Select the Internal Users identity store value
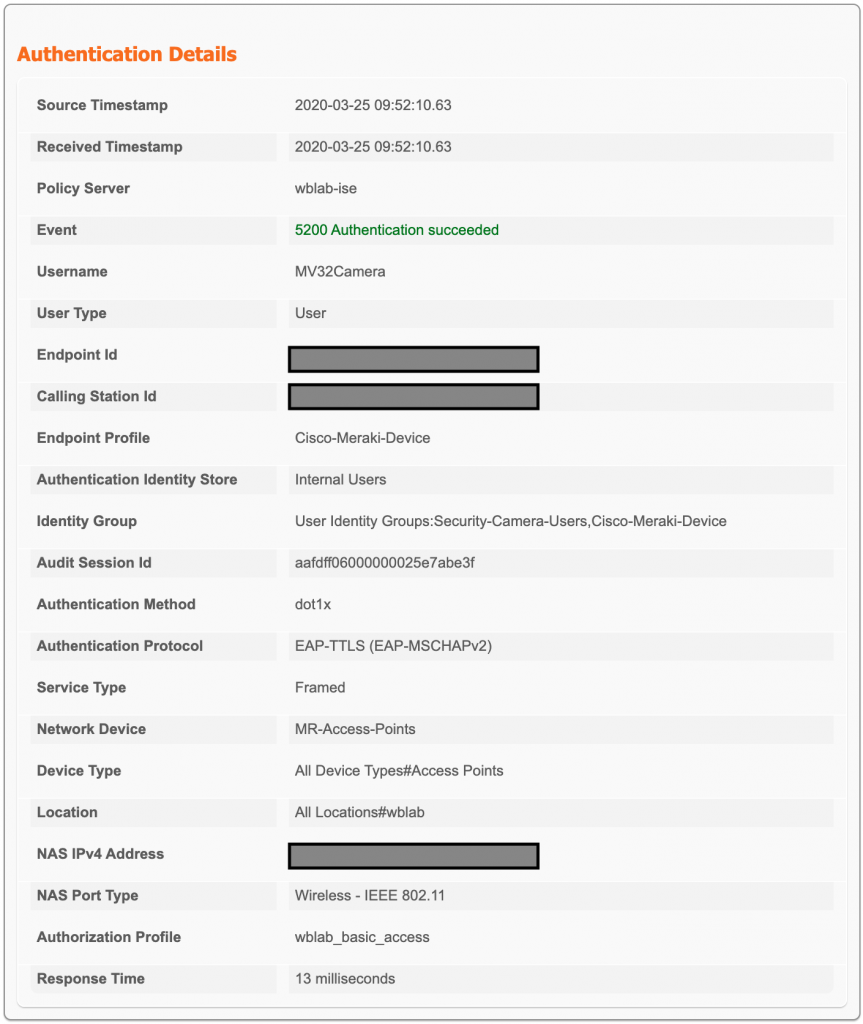Viewport: 863px width, 1024px height. coord(340,480)
